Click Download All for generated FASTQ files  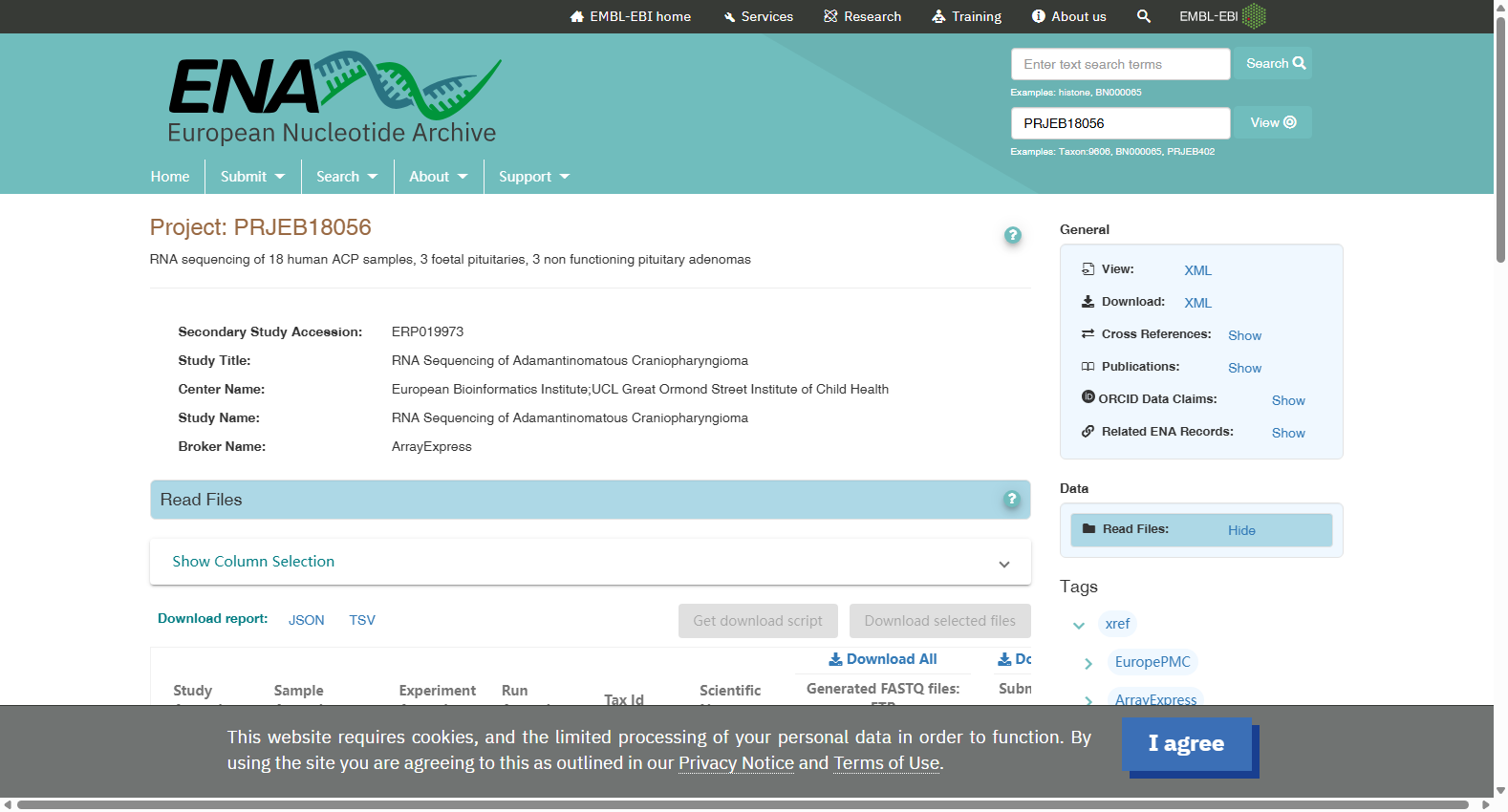point(883,659)
